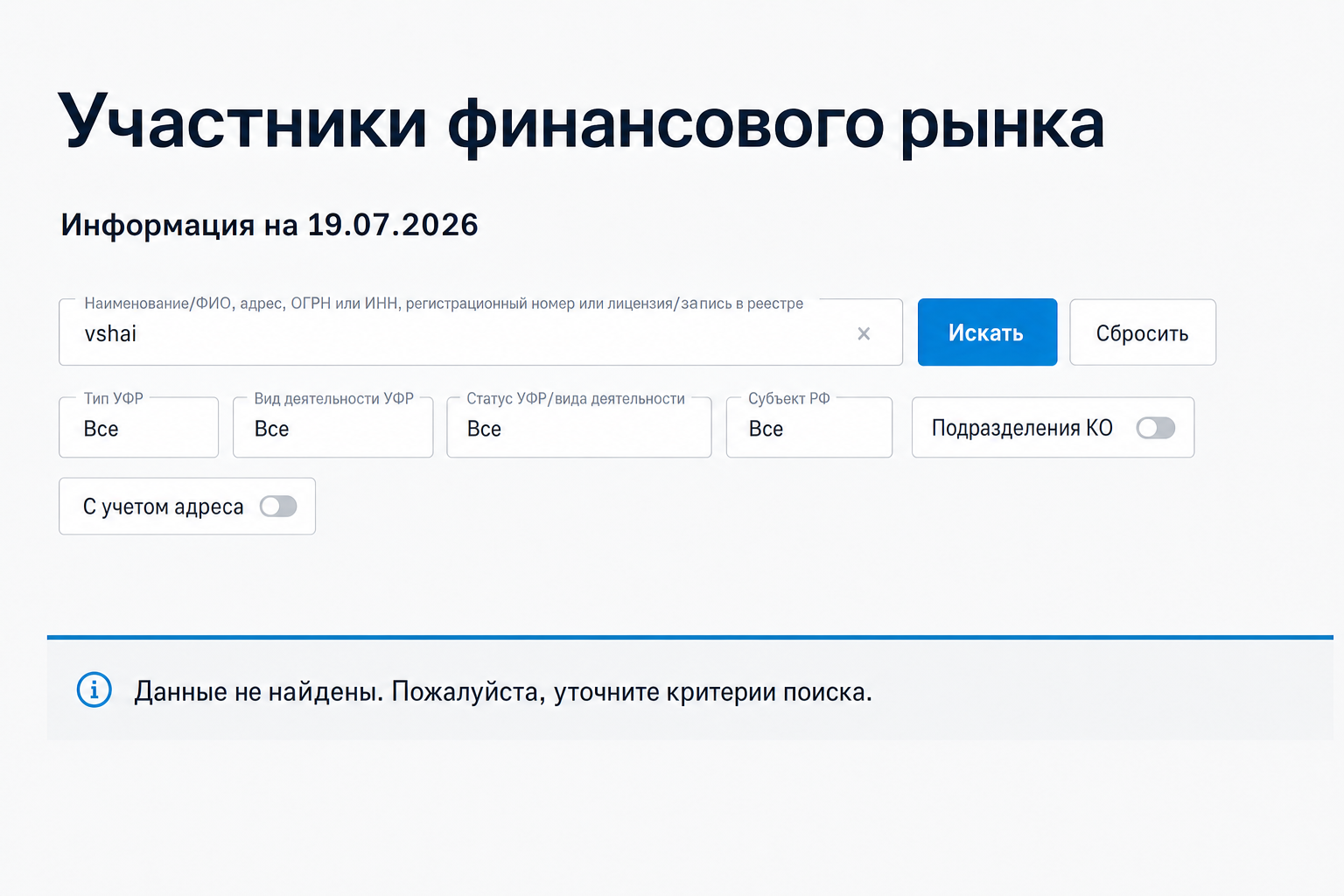Open the Тип УФР dropdown

pyautogui.click(x=138, y=428)
